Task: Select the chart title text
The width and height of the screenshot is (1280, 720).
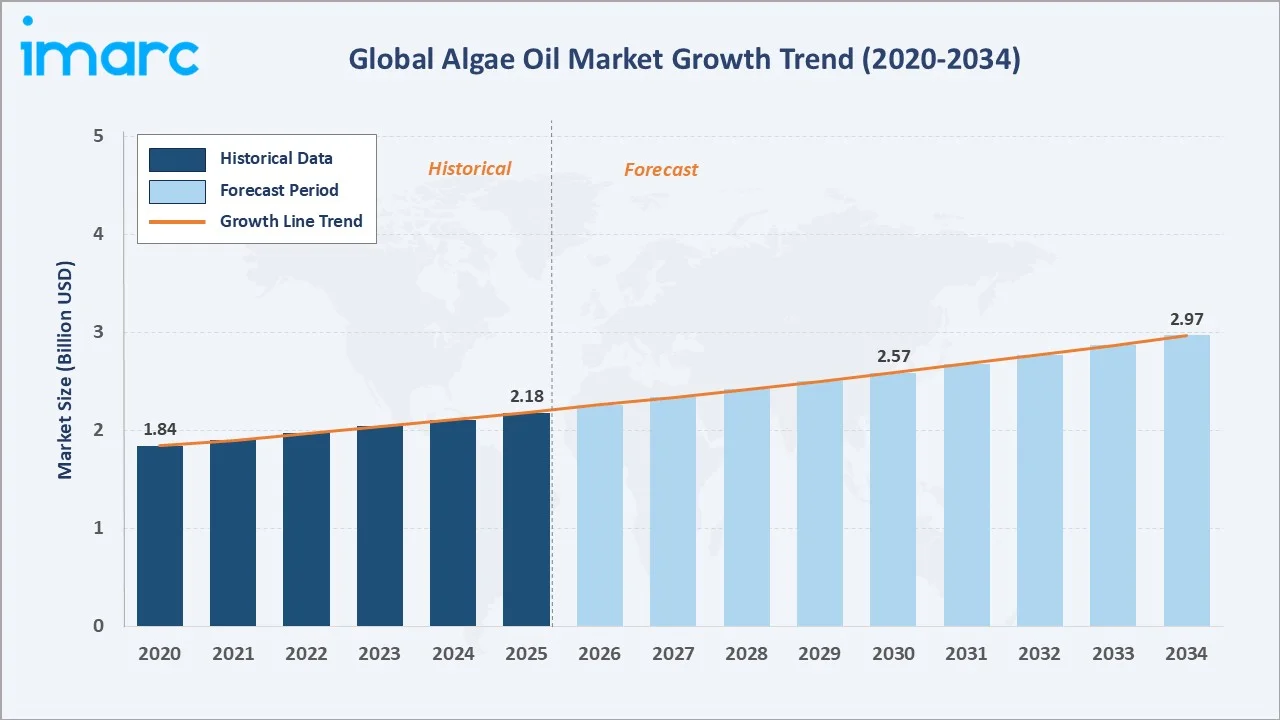Action: click(684, 59)
